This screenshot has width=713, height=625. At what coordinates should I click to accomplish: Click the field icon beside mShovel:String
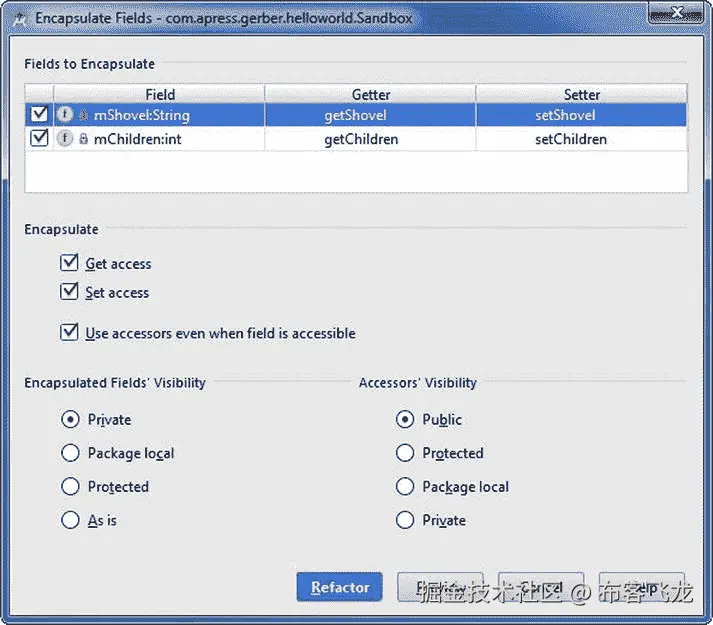point(65,114)
